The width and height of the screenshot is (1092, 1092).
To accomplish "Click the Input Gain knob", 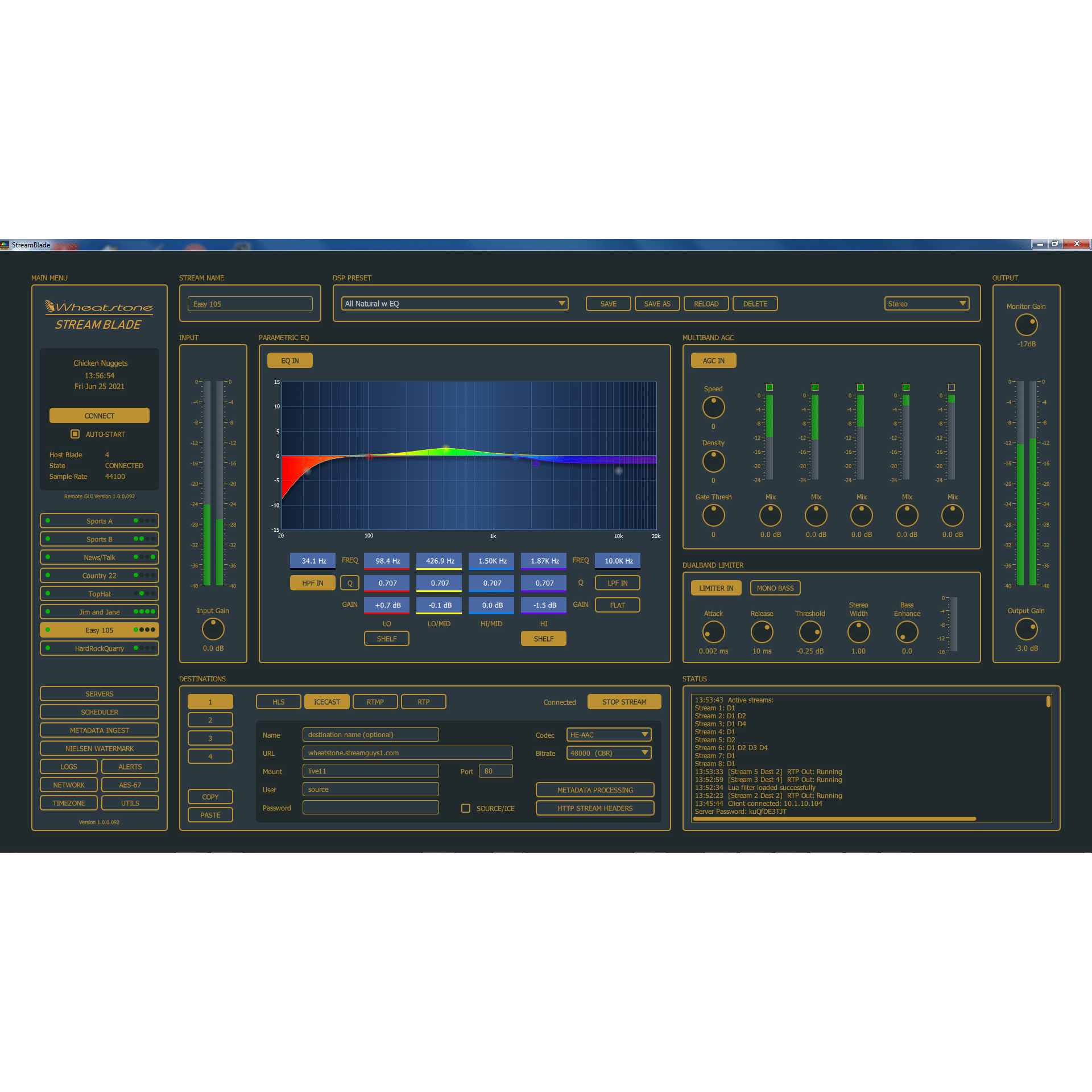I will (x=213, y=629).
